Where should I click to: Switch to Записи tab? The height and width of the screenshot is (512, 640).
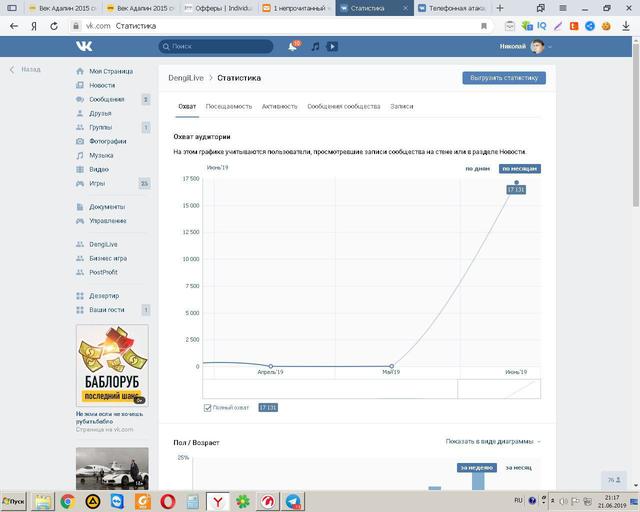[402, 107]
